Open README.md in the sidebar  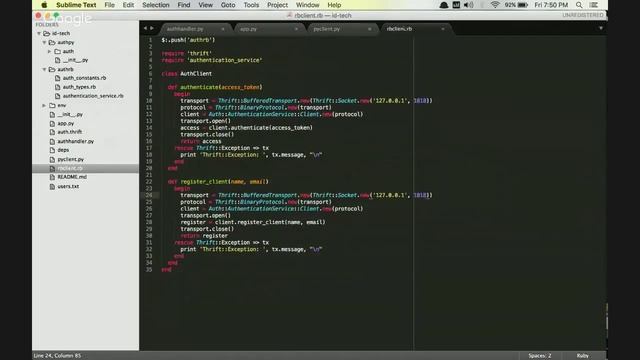[72, 177]
